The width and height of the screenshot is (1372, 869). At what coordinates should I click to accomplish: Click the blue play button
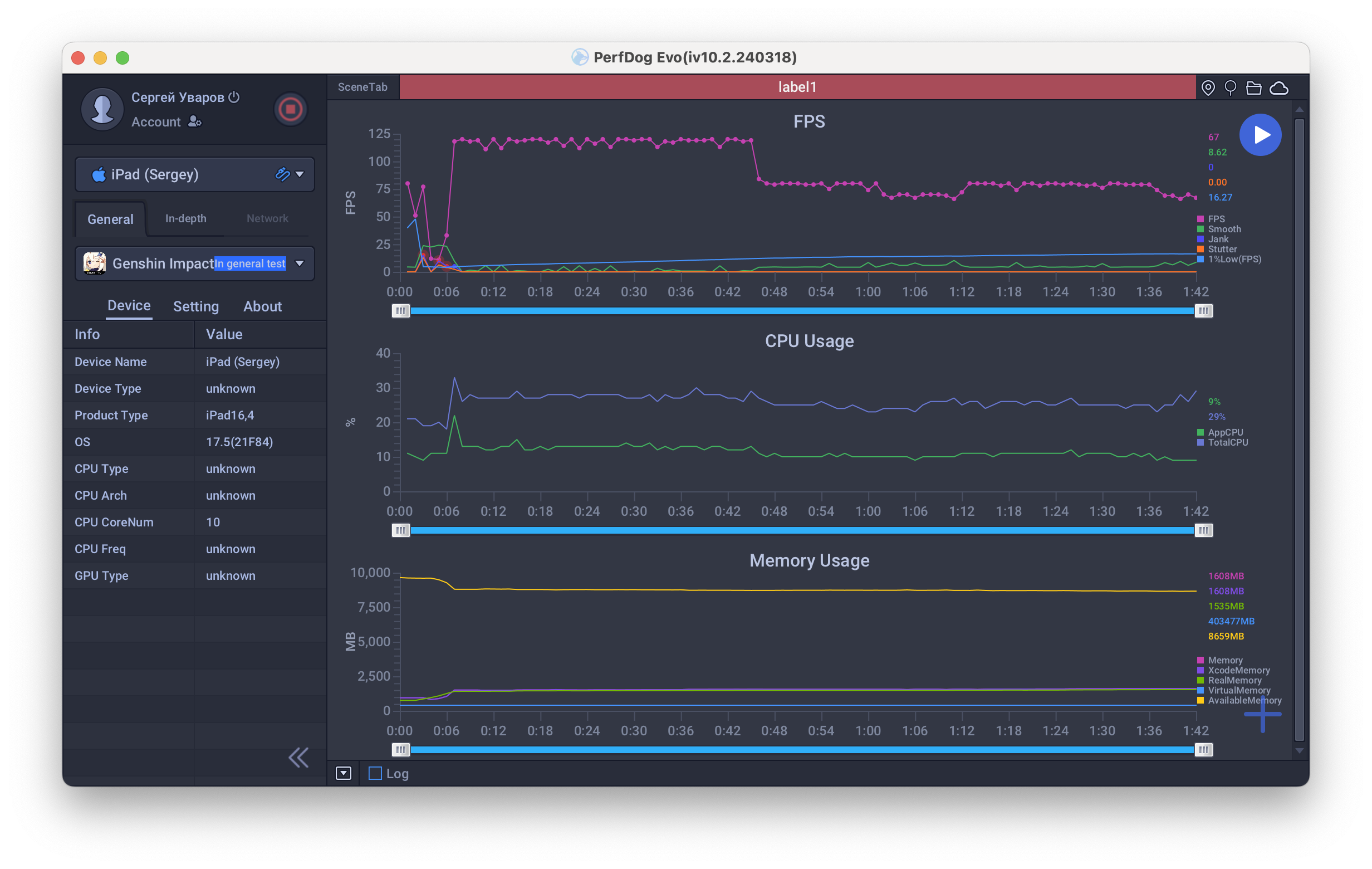1260,135
